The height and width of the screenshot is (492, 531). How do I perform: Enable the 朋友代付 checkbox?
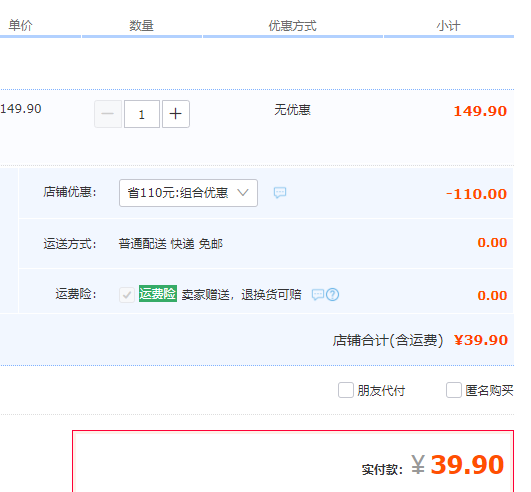(x=346, y=390)
